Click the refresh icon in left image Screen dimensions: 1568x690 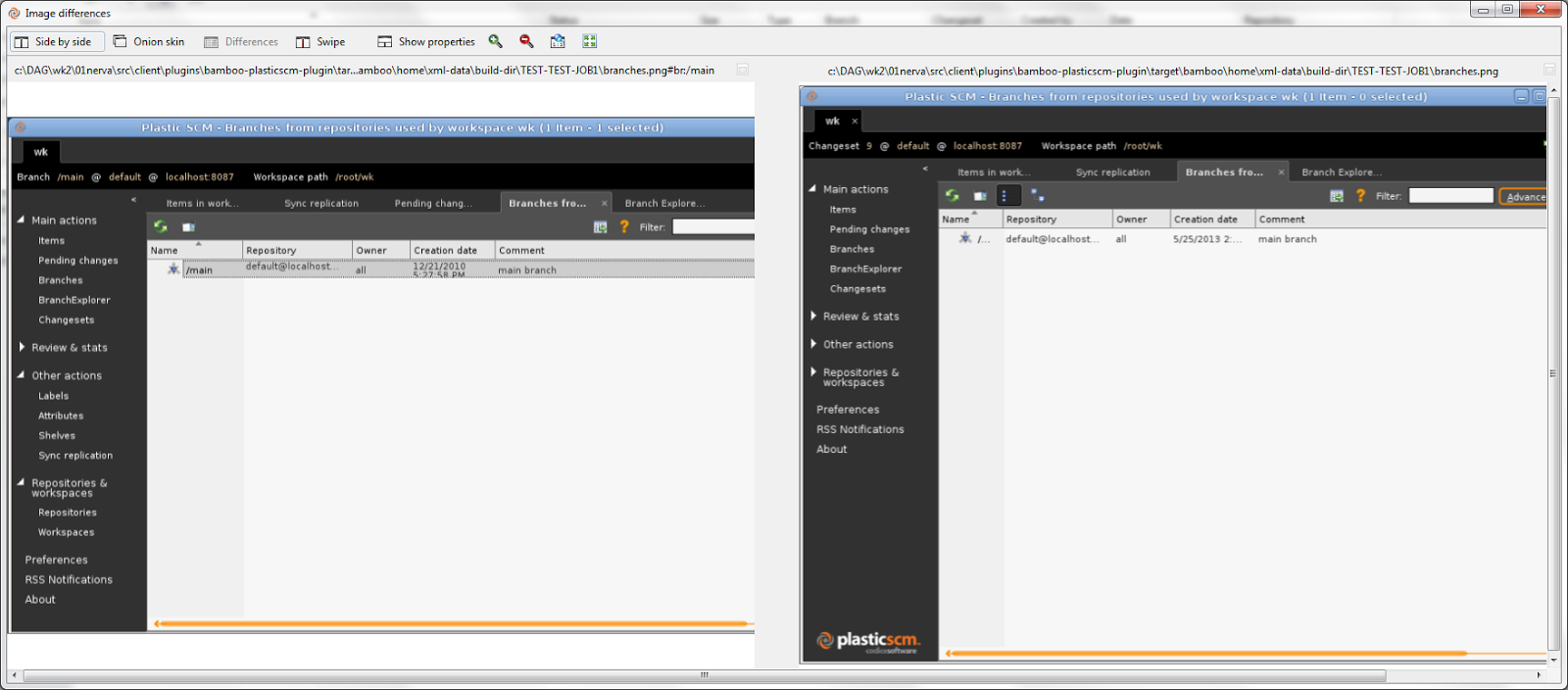[x=161, y=226]
